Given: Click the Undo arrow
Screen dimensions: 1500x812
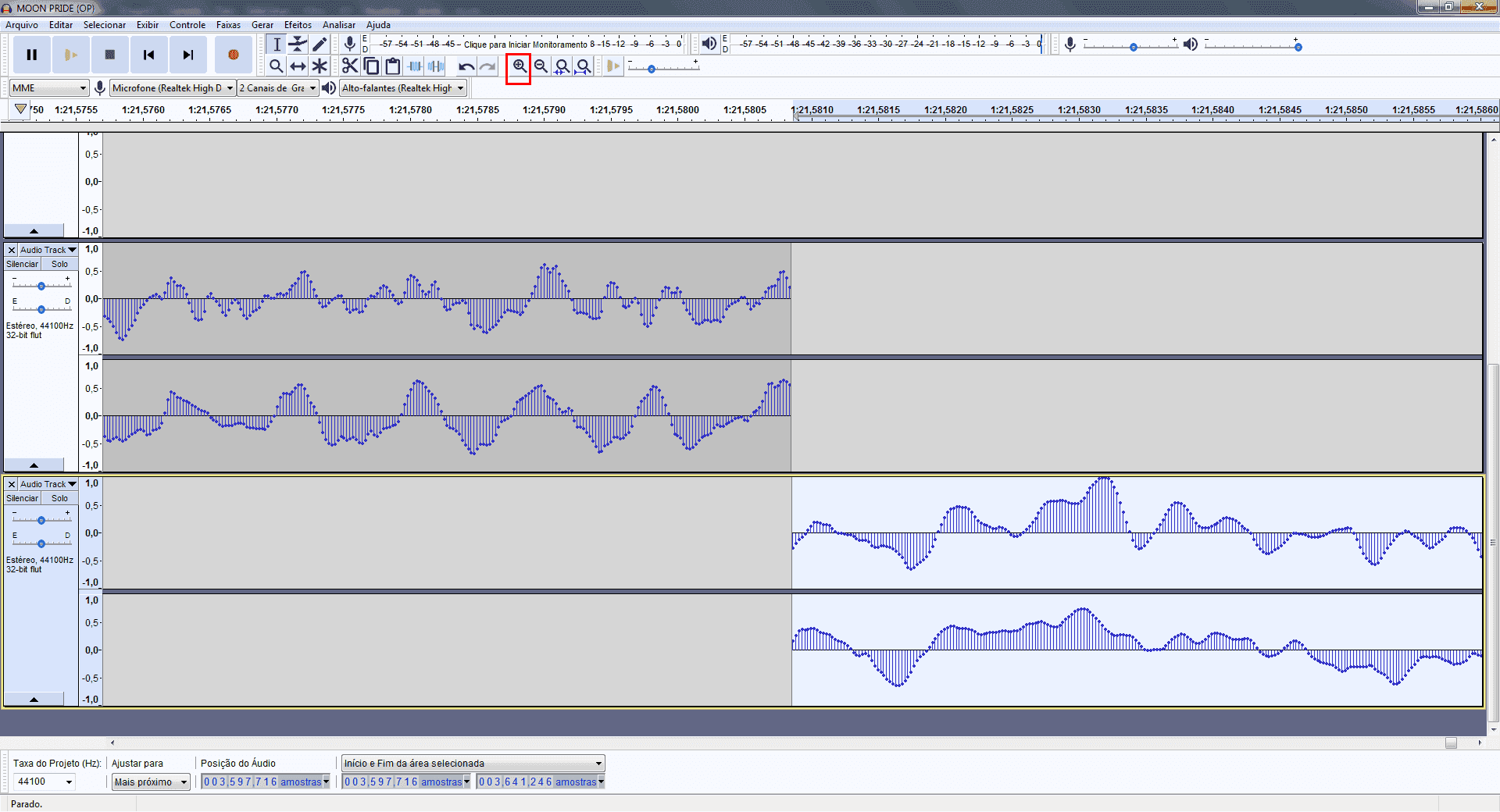Looking at the screenshot, I should tap(466, 66).
